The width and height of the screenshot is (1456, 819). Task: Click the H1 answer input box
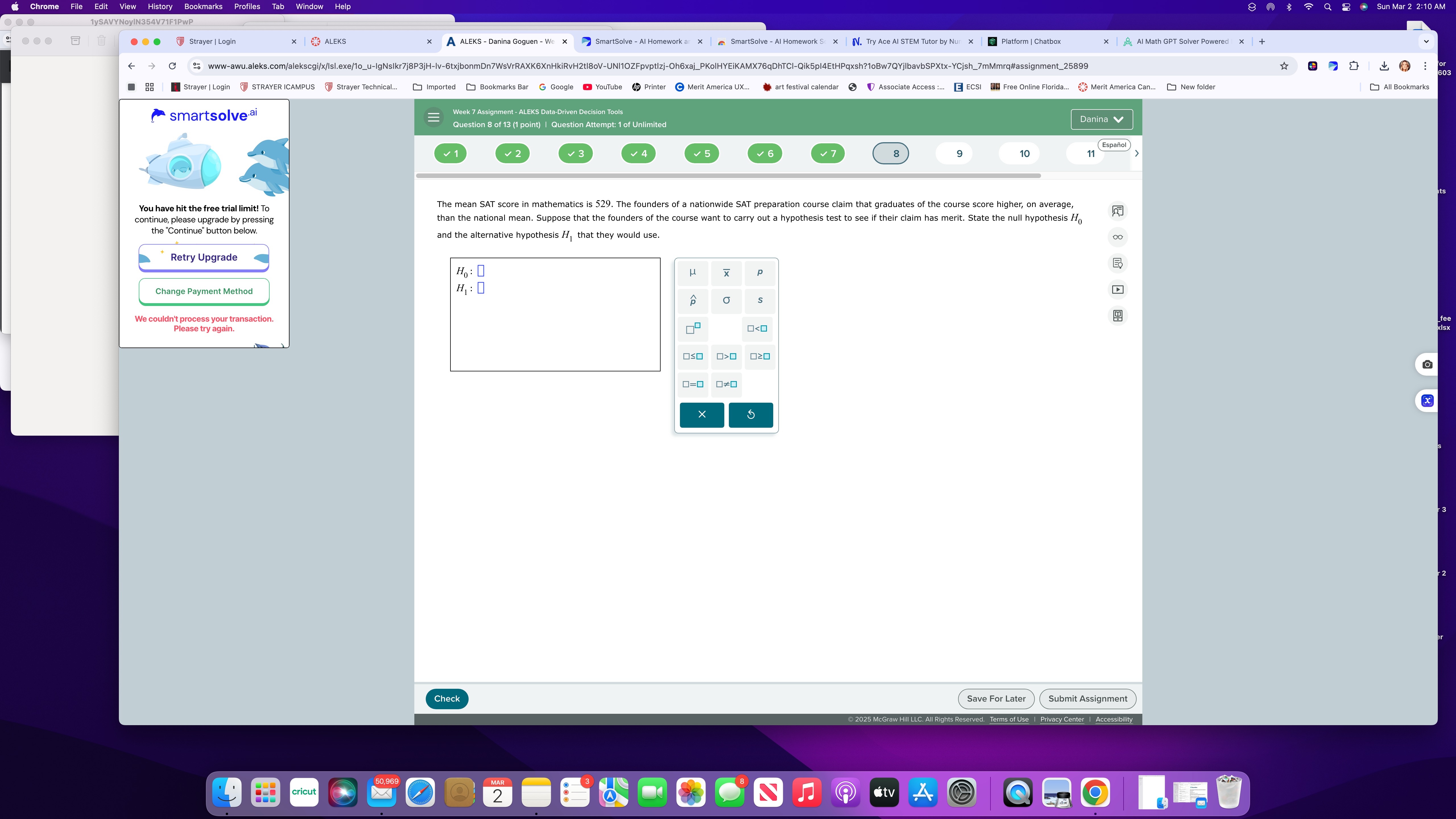point(481,288)
